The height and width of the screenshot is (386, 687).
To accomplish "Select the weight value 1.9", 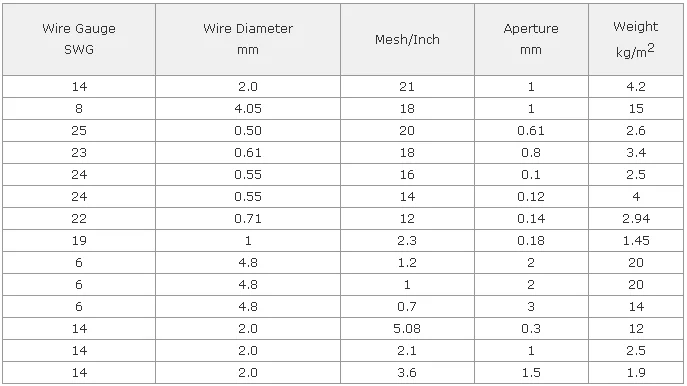I will tap(636, 373).
